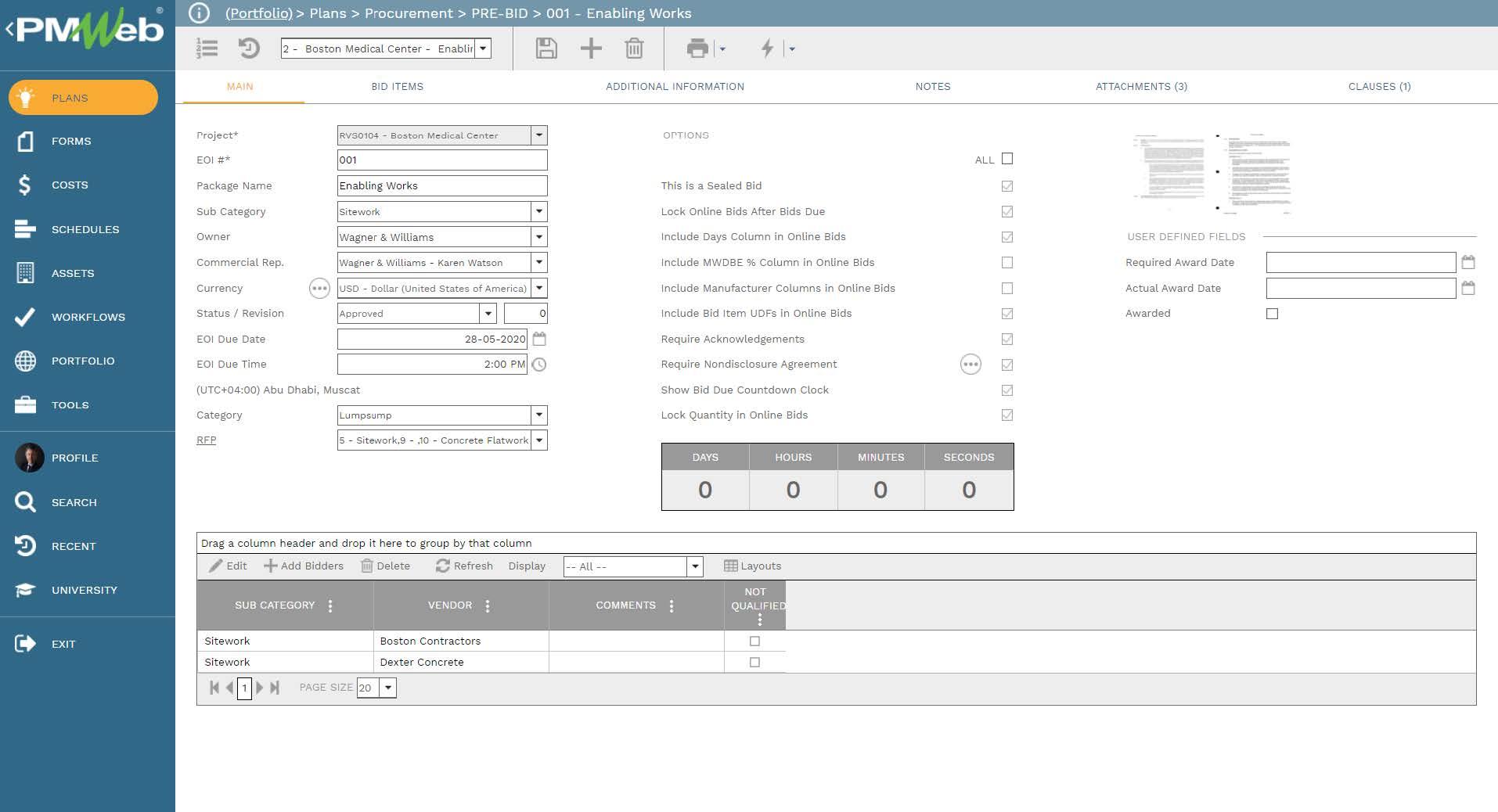Open the Attachments (3) tab
The image size is (1498, 812).
(1141, 87)
